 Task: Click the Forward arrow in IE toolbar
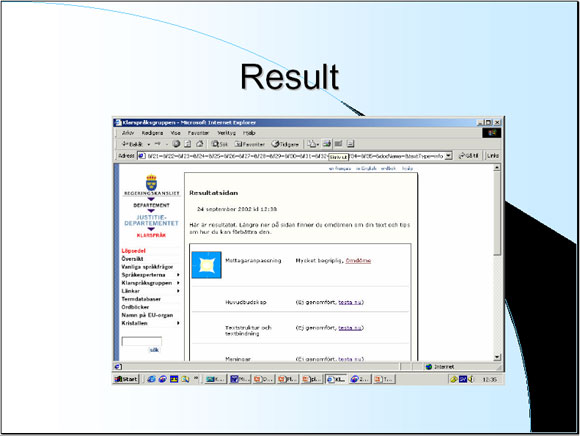click(158, 143)
